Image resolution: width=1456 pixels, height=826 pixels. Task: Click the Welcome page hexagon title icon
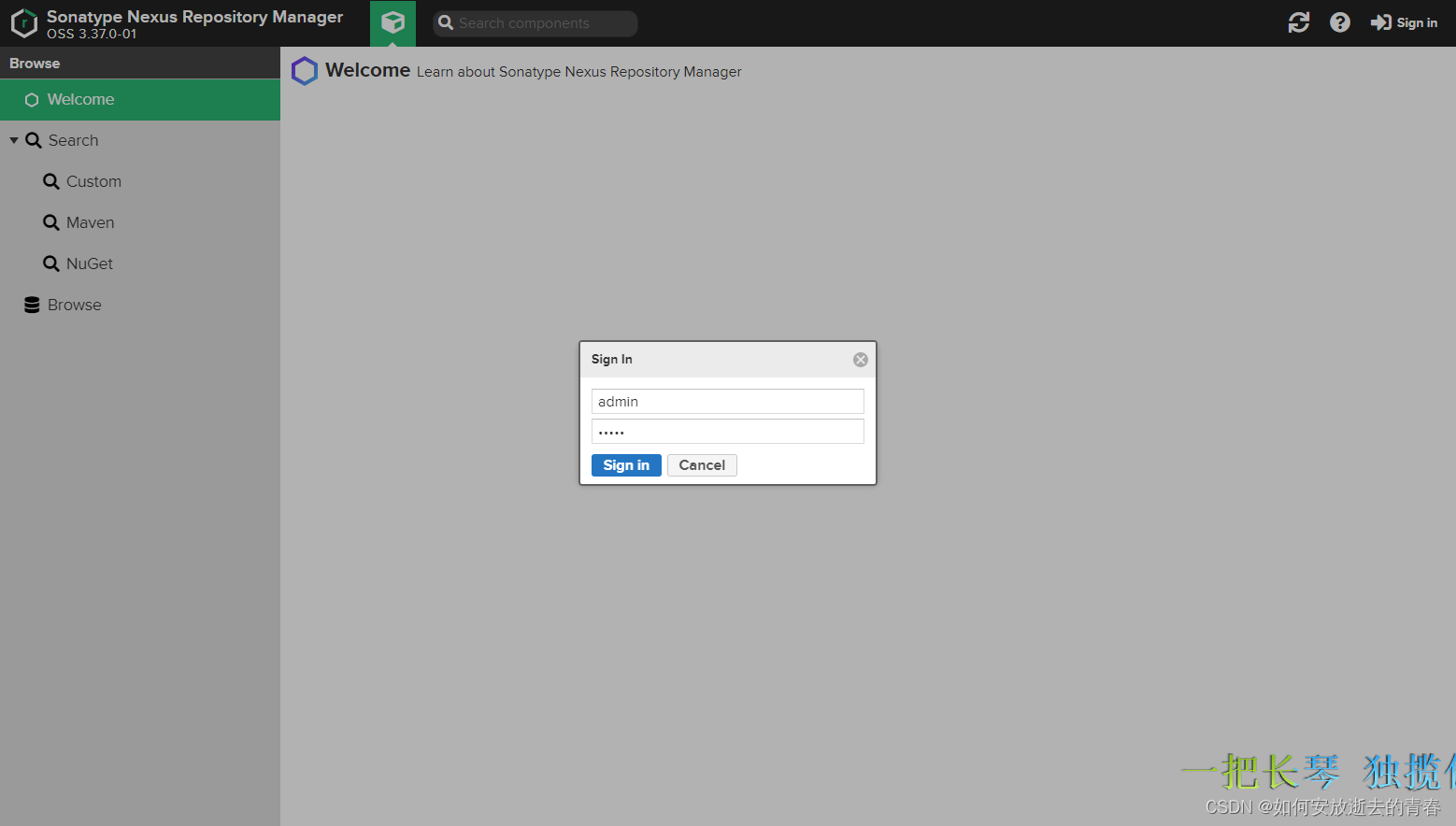point(305,71)
